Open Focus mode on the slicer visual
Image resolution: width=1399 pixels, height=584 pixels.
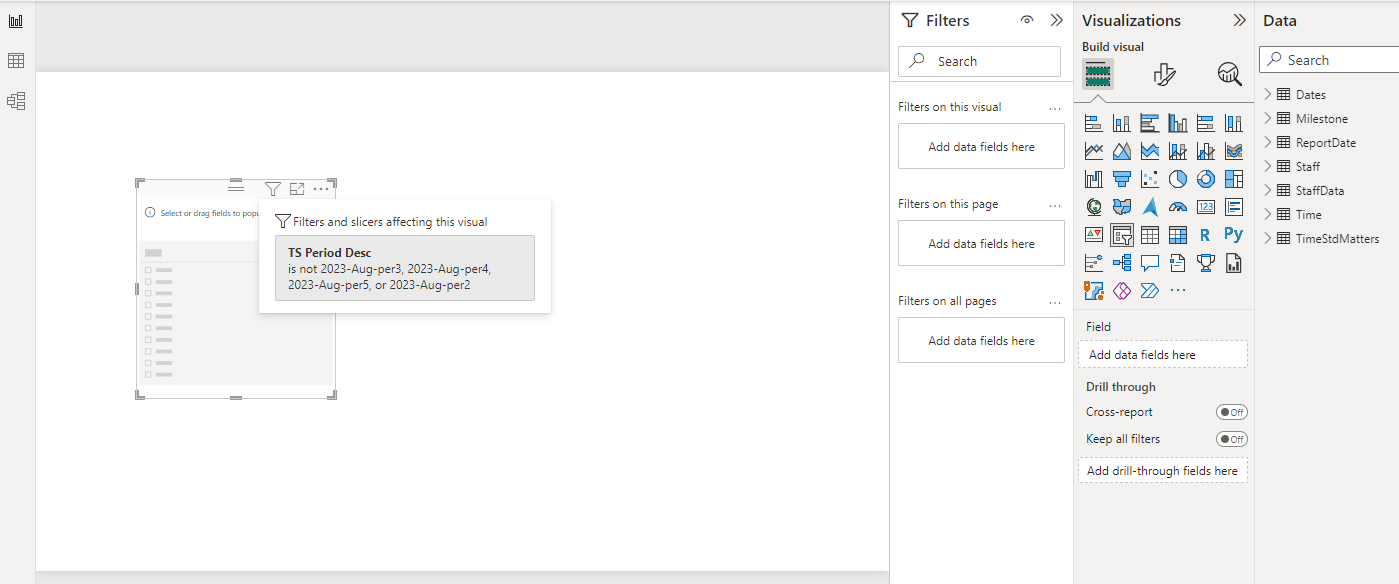[x=297, y=188]
